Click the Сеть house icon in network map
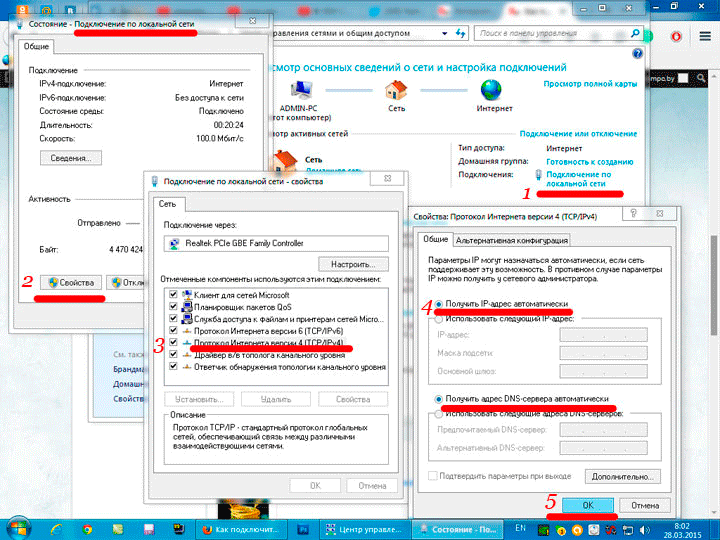The image size is (720, 540). [x=396, y=90]
